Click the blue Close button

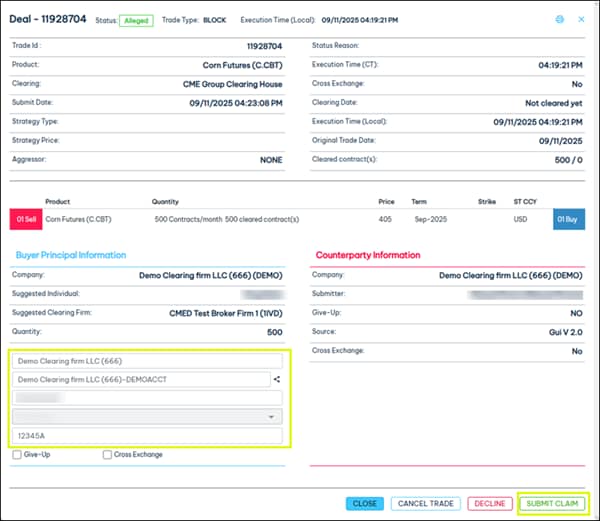pos(364,503)
